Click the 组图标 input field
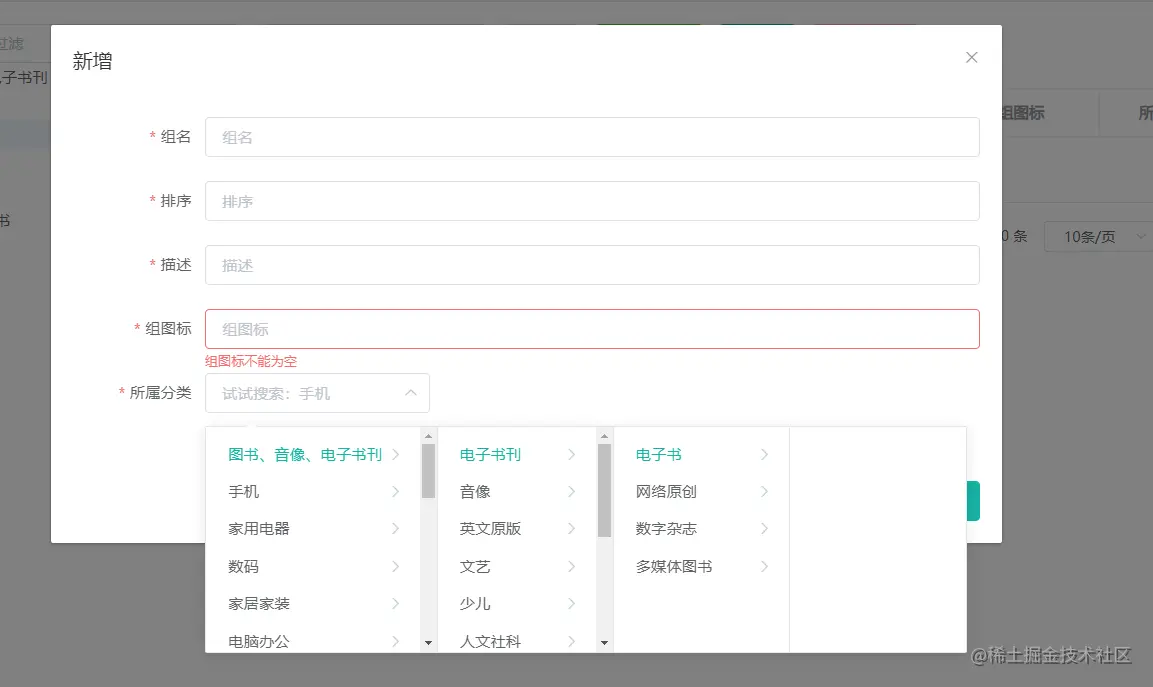The width and height of the screenshot is (1153, 687). tap(592, 329)
